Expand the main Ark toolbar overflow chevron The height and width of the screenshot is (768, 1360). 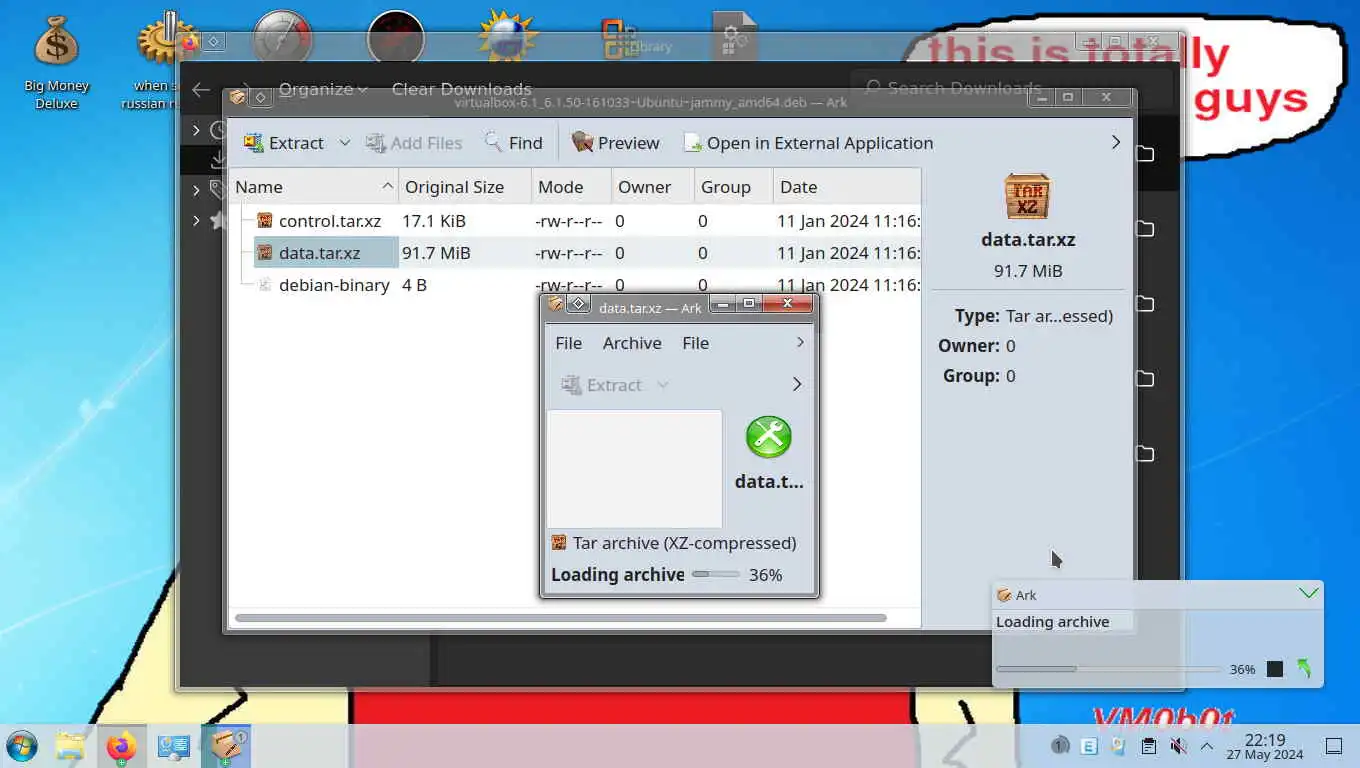[1116, 143]
